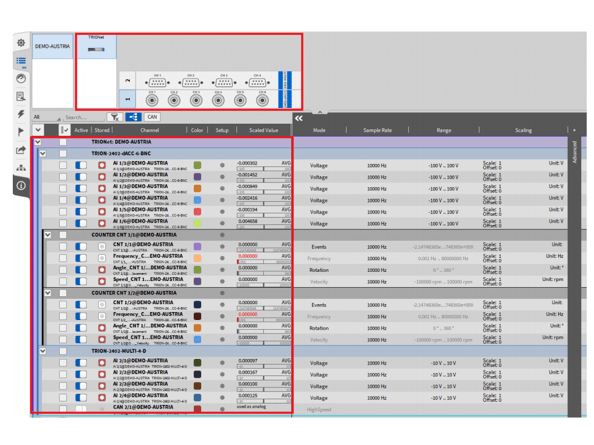Image resolution: width=594 pixels, height=445 pixels.
Task: Collapse panel with double left arrow button
Action: [299, 119]
